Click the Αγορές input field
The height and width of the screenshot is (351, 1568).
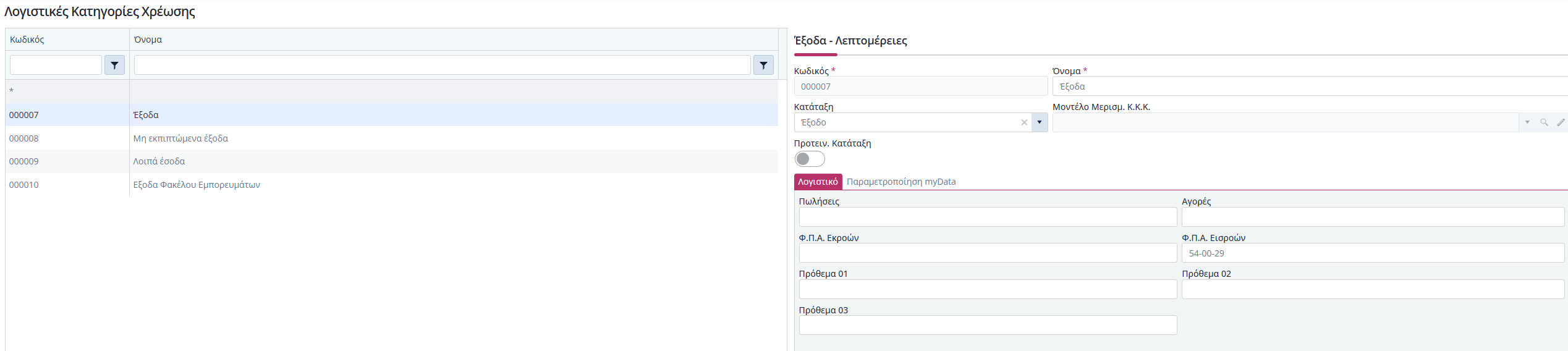(x=1373, y=217)
